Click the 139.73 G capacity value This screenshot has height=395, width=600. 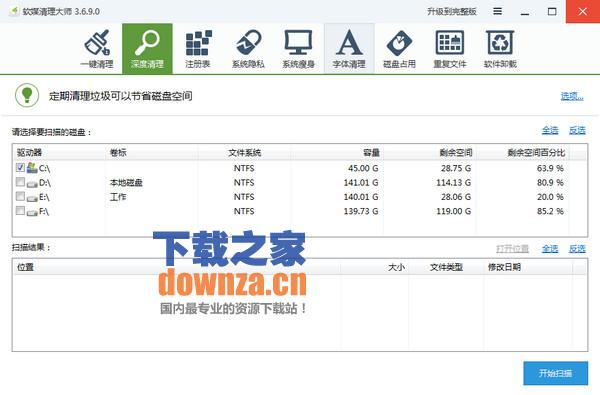361,211
